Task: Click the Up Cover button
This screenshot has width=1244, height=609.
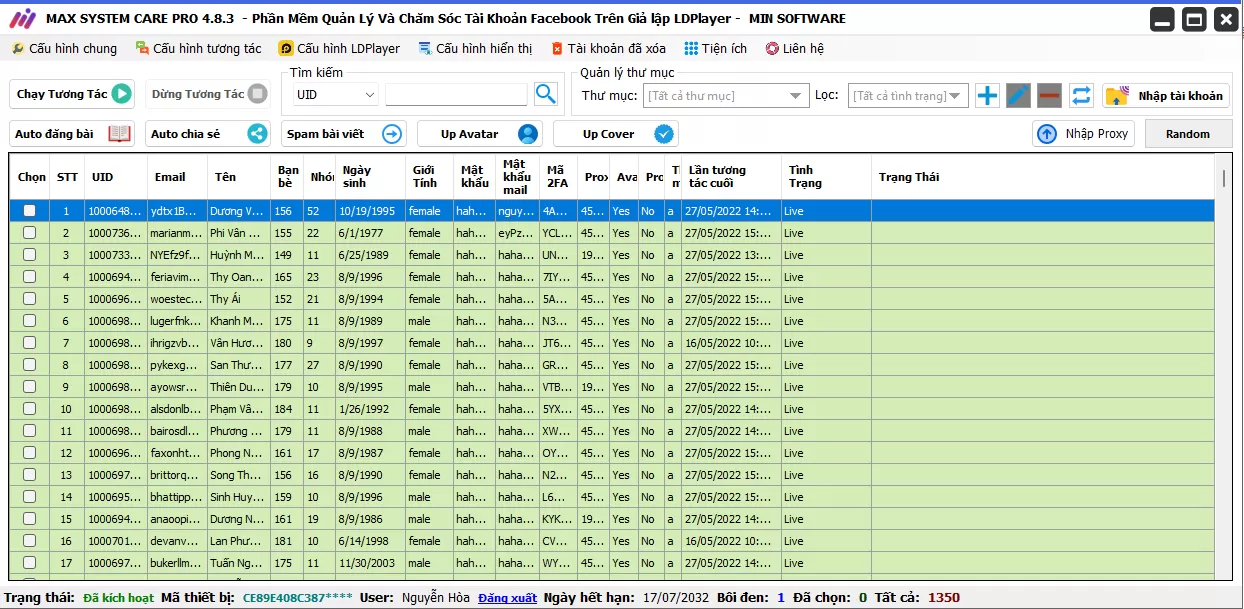Action: (615, 134)
